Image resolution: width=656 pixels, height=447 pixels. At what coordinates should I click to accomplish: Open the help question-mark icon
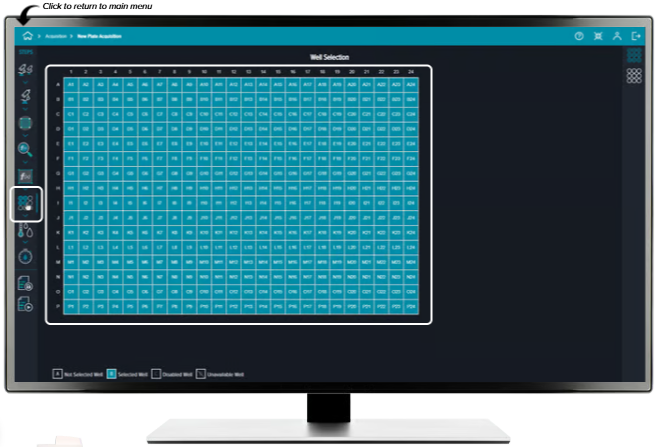pos(579,36)
